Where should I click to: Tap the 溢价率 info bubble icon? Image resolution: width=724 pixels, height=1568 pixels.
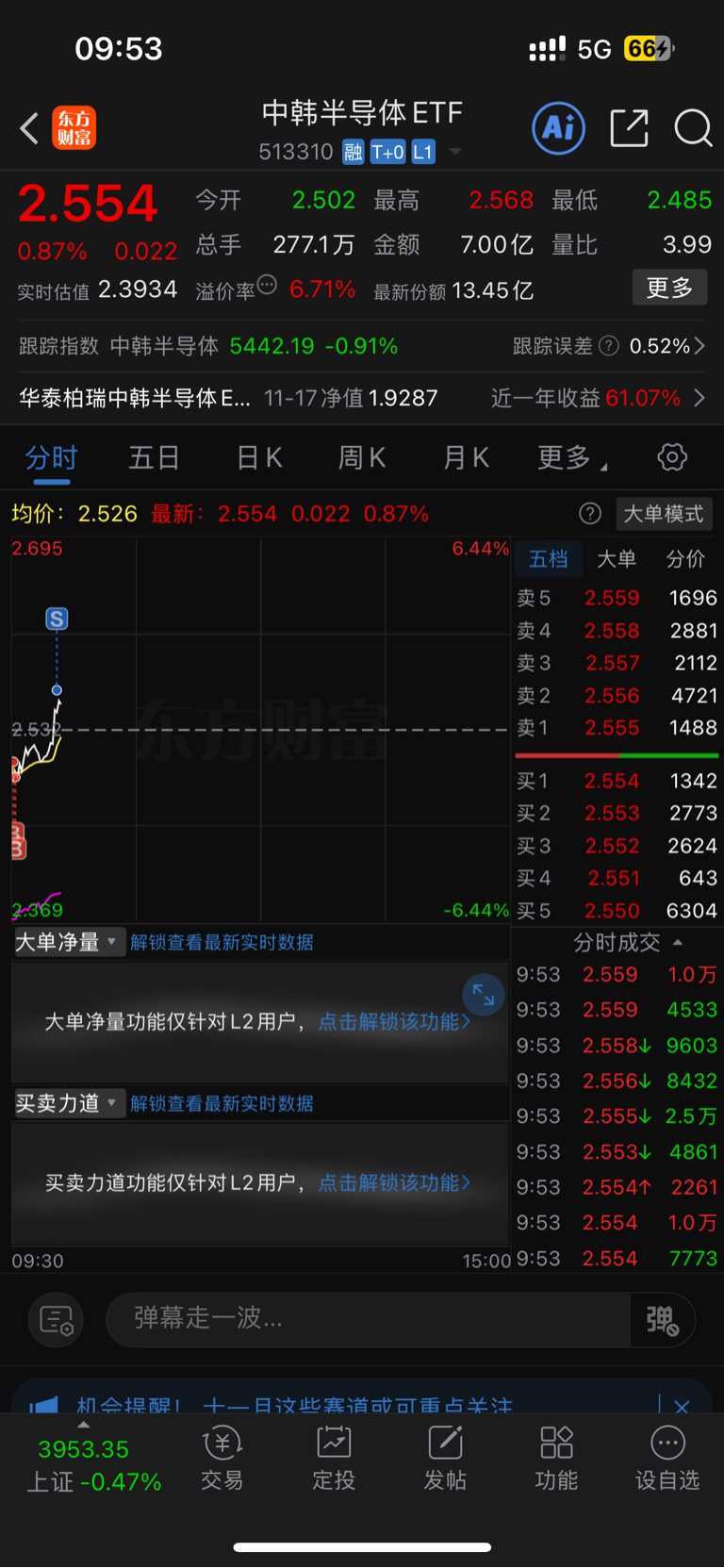click(267, 285)
